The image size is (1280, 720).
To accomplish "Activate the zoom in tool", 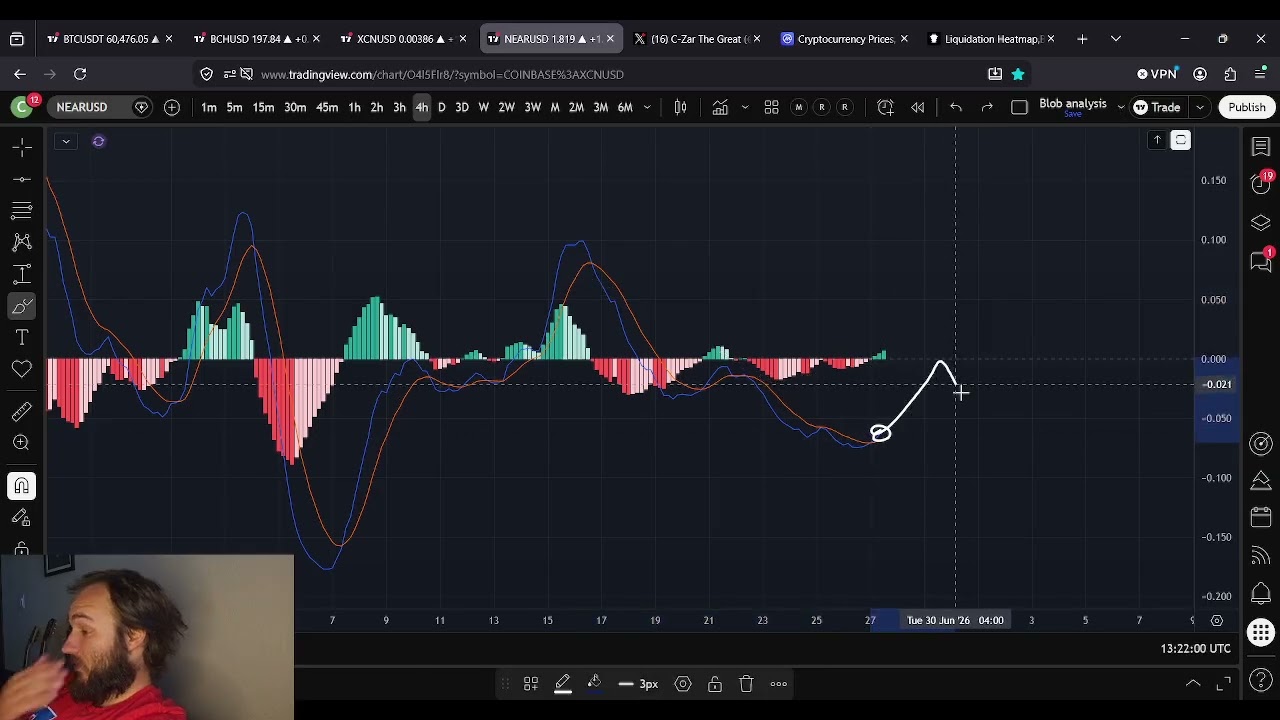I will (x=22, y=443).
